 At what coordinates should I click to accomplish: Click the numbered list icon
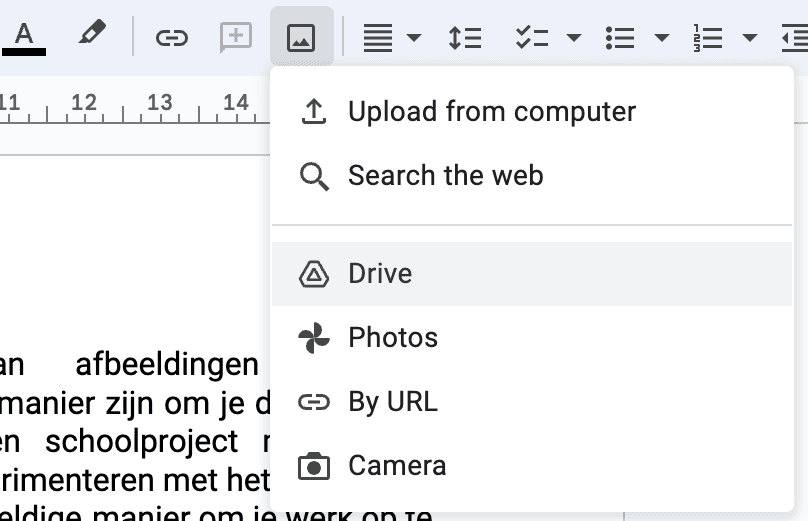[x=707, y=38]
